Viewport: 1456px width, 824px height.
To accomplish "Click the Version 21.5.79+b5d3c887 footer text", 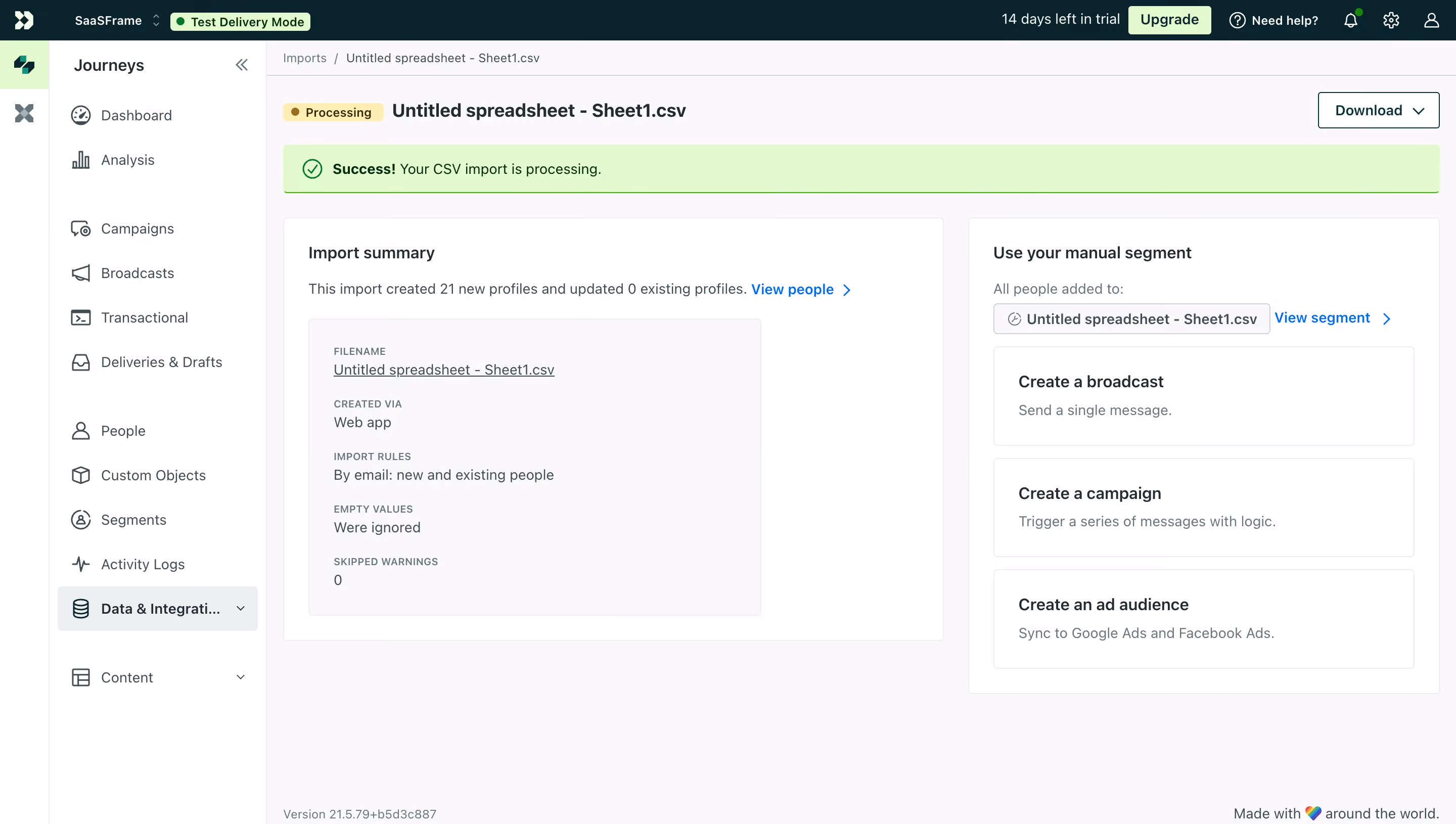I will pos(360,814).
